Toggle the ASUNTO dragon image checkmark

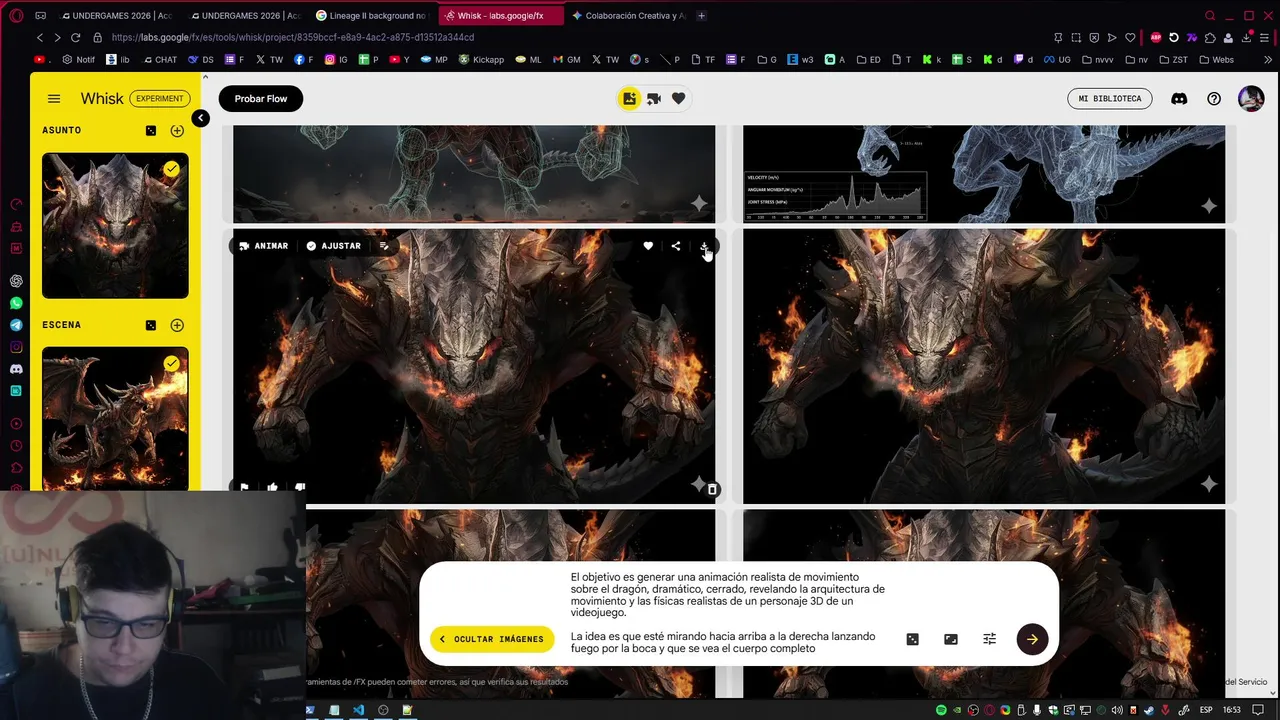coord(172,169)
